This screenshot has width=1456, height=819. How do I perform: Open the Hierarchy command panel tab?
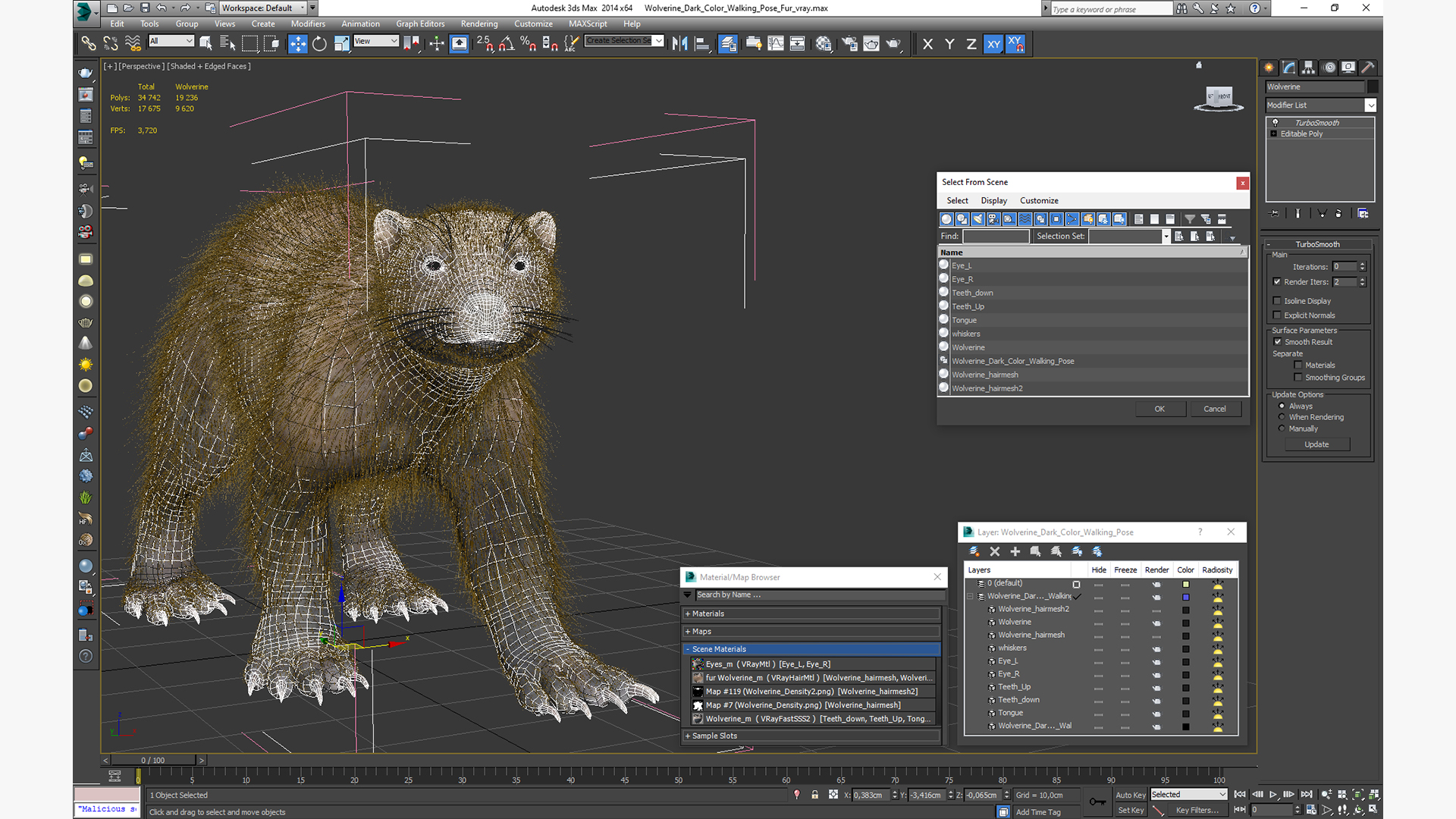[1309, 67]
